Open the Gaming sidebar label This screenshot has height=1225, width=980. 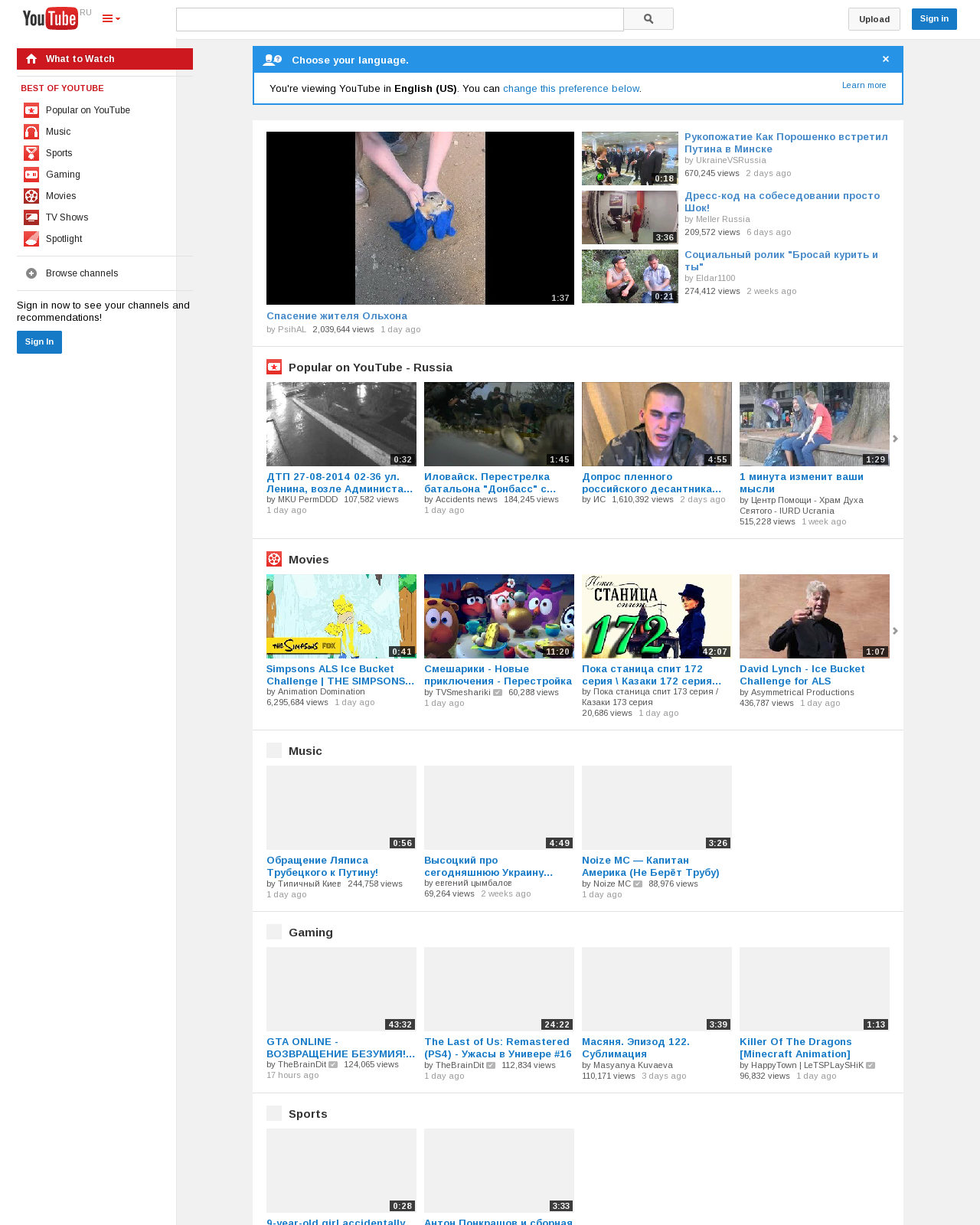[x=63, y=175]
